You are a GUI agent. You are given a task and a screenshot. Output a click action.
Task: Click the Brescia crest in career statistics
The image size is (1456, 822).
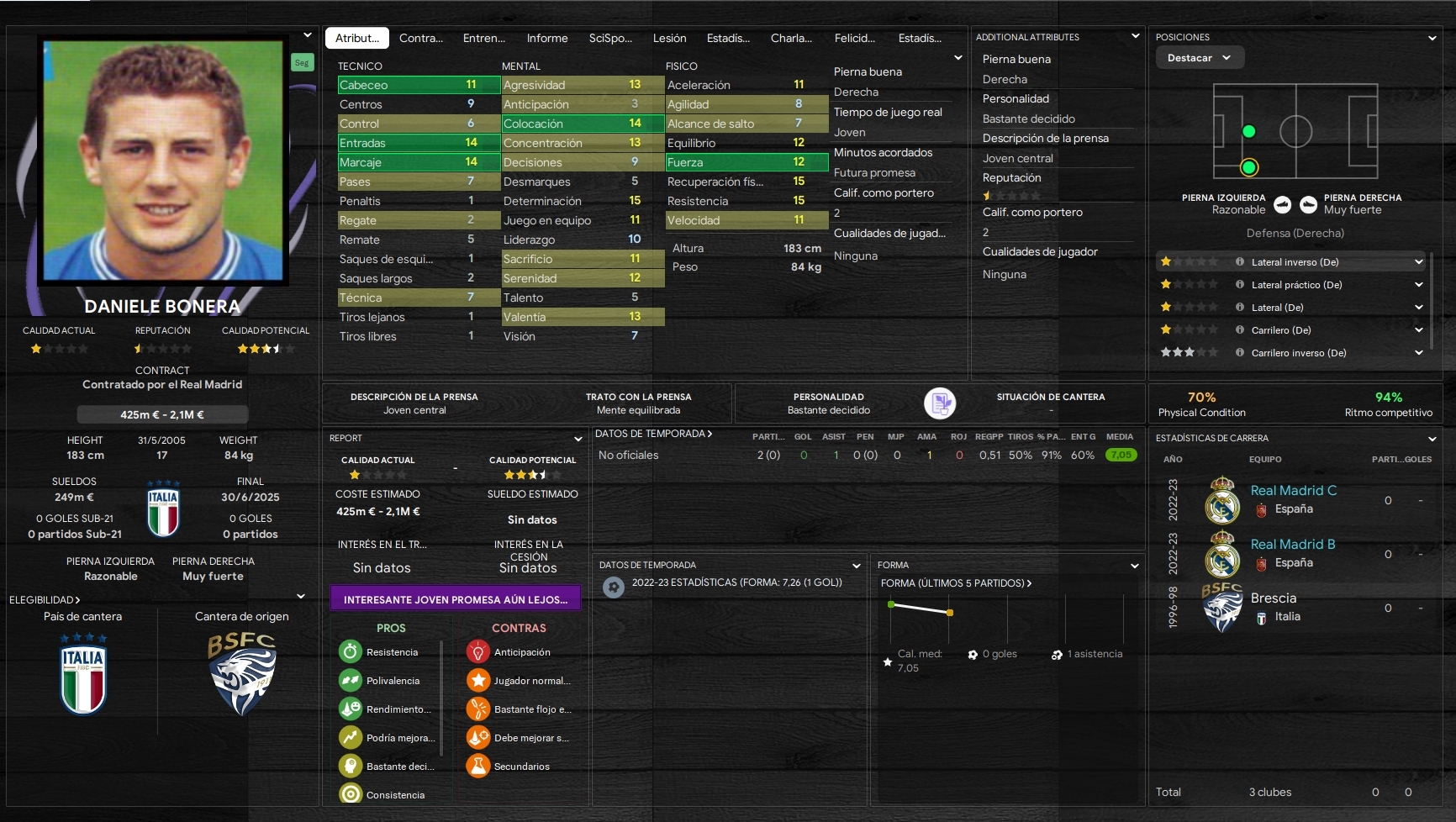click(x=1222, y=607)
